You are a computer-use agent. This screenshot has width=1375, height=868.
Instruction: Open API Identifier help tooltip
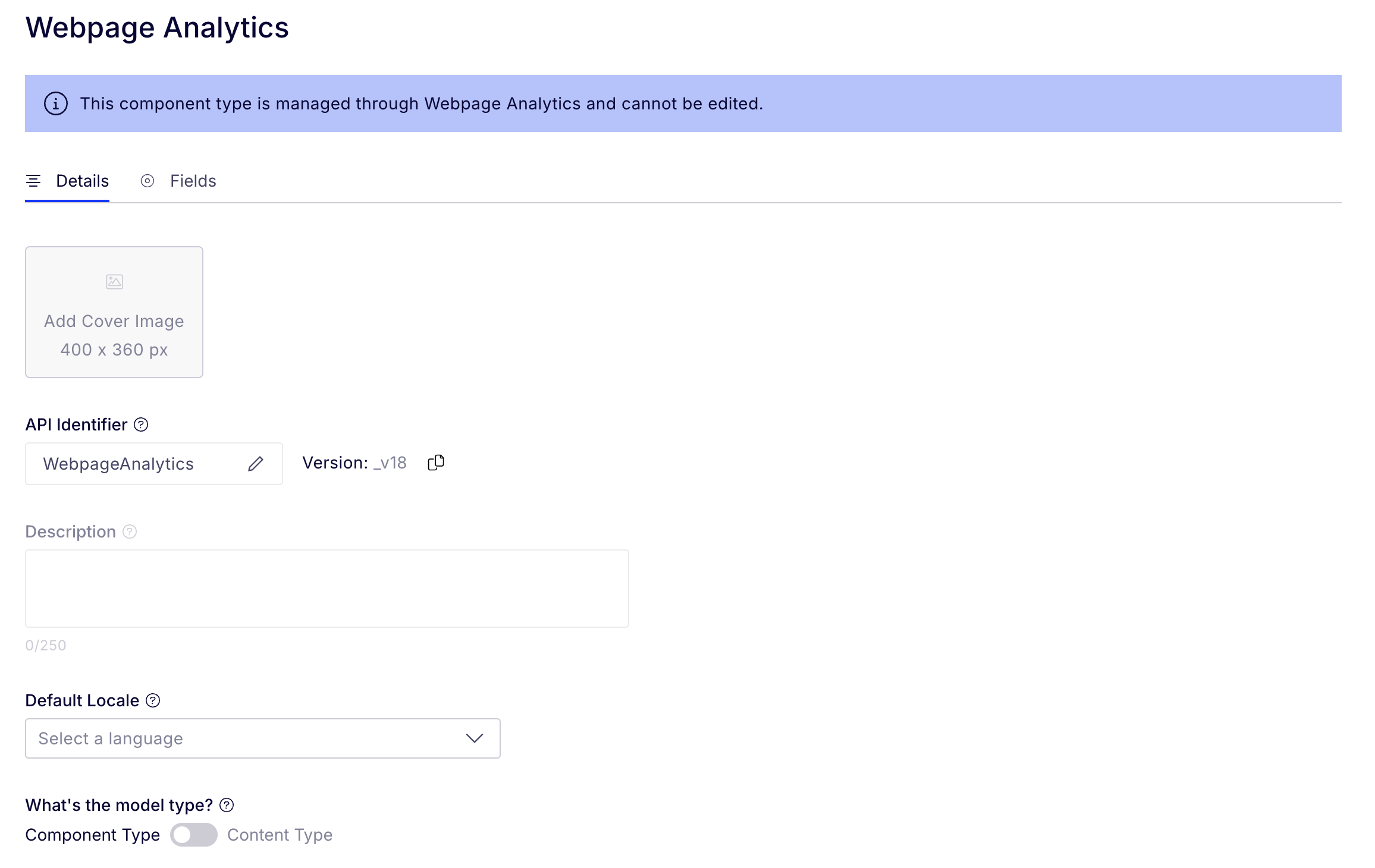click(x=141, y=424)
